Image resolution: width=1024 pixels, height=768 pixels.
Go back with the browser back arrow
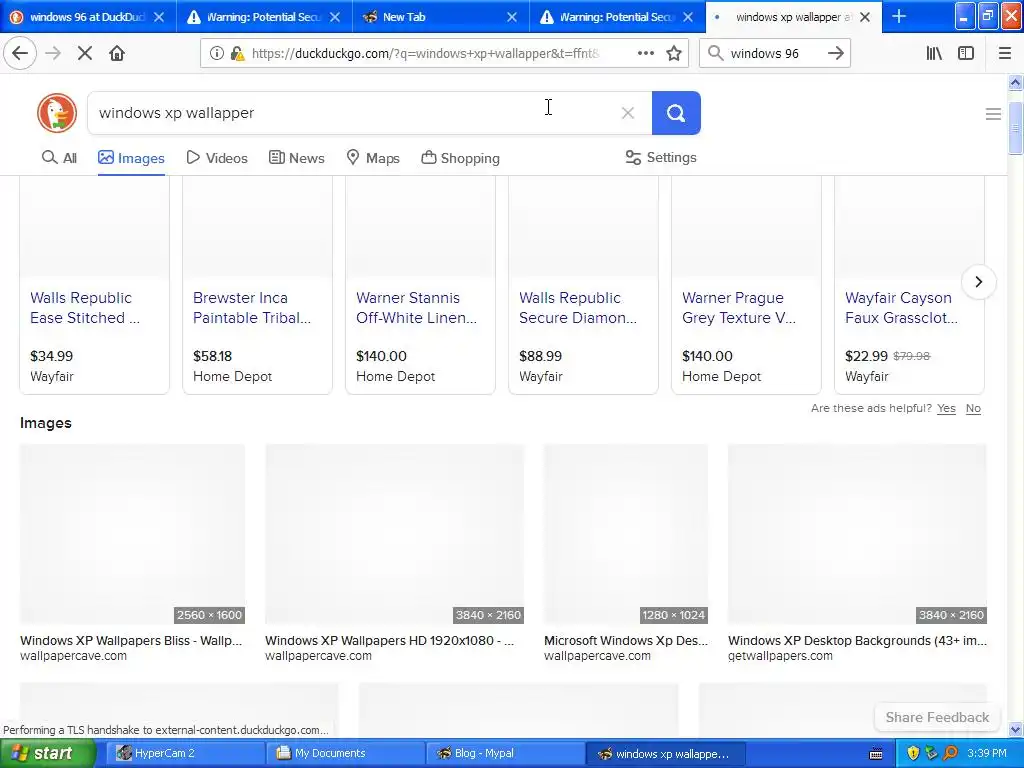[x=20, y=53]
